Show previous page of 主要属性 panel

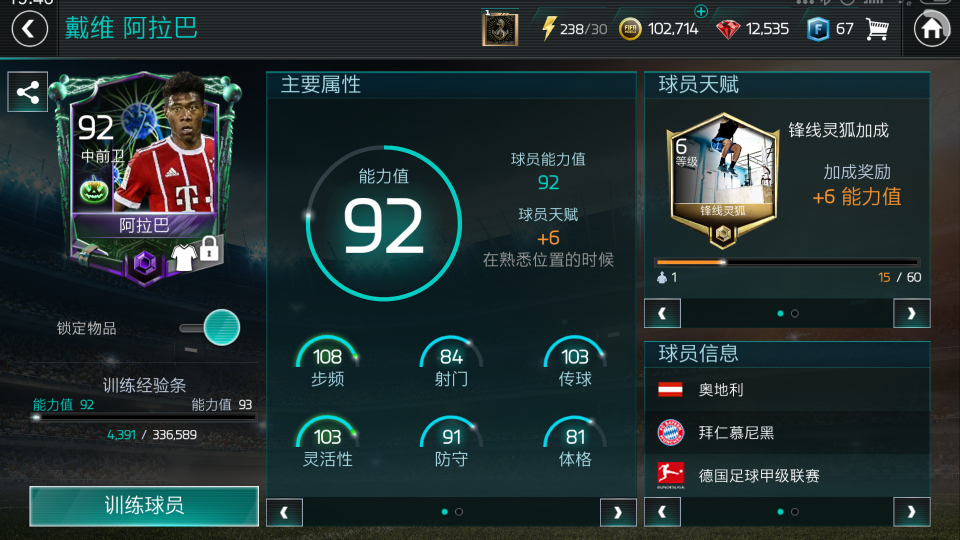pyautogui.click(x=285, y=512)
